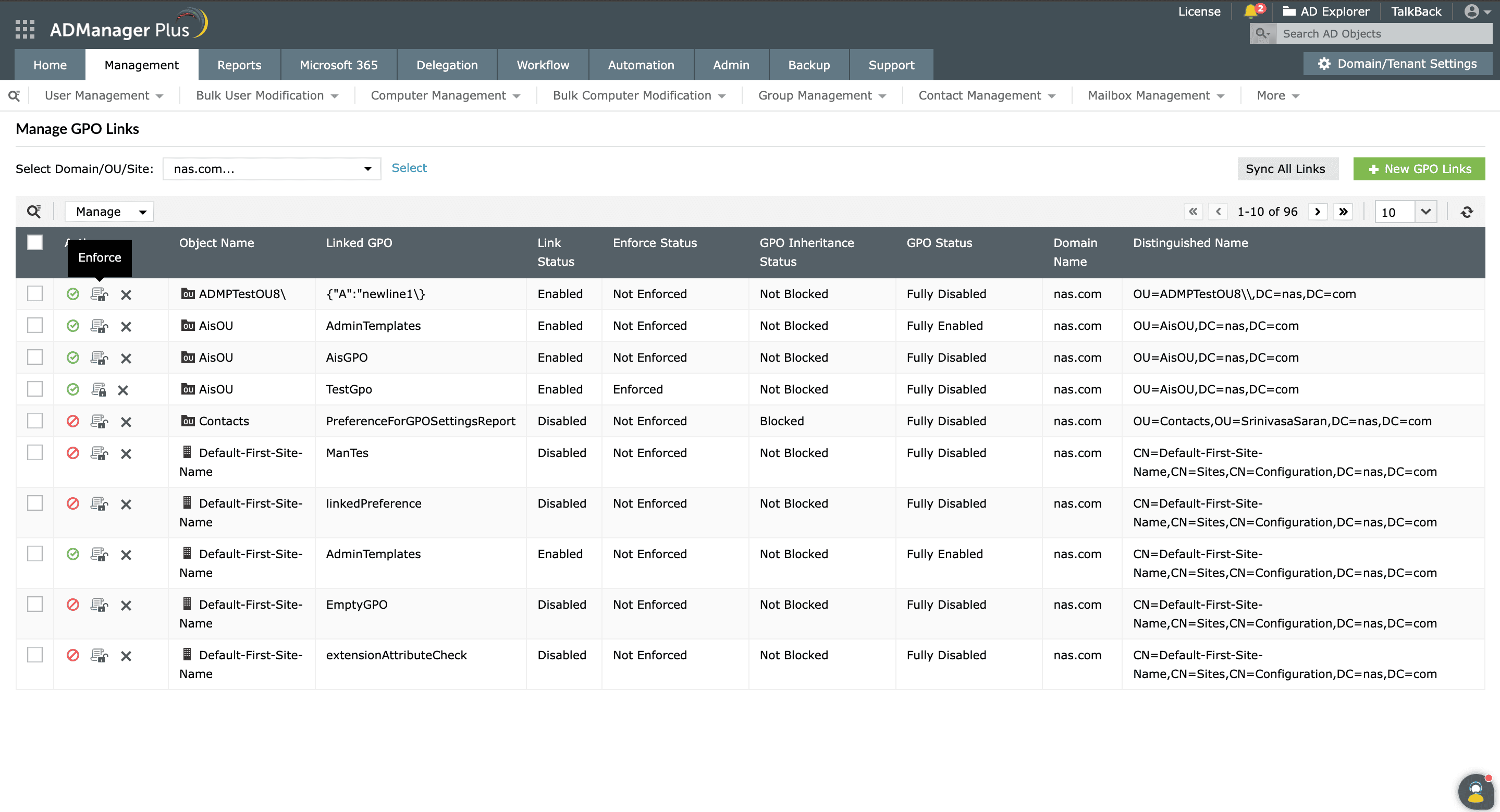Screen dimensions: 1500x812
Task: Click the edit icon for ADMPTestOU8 row
Action: [x=99, y=294]
